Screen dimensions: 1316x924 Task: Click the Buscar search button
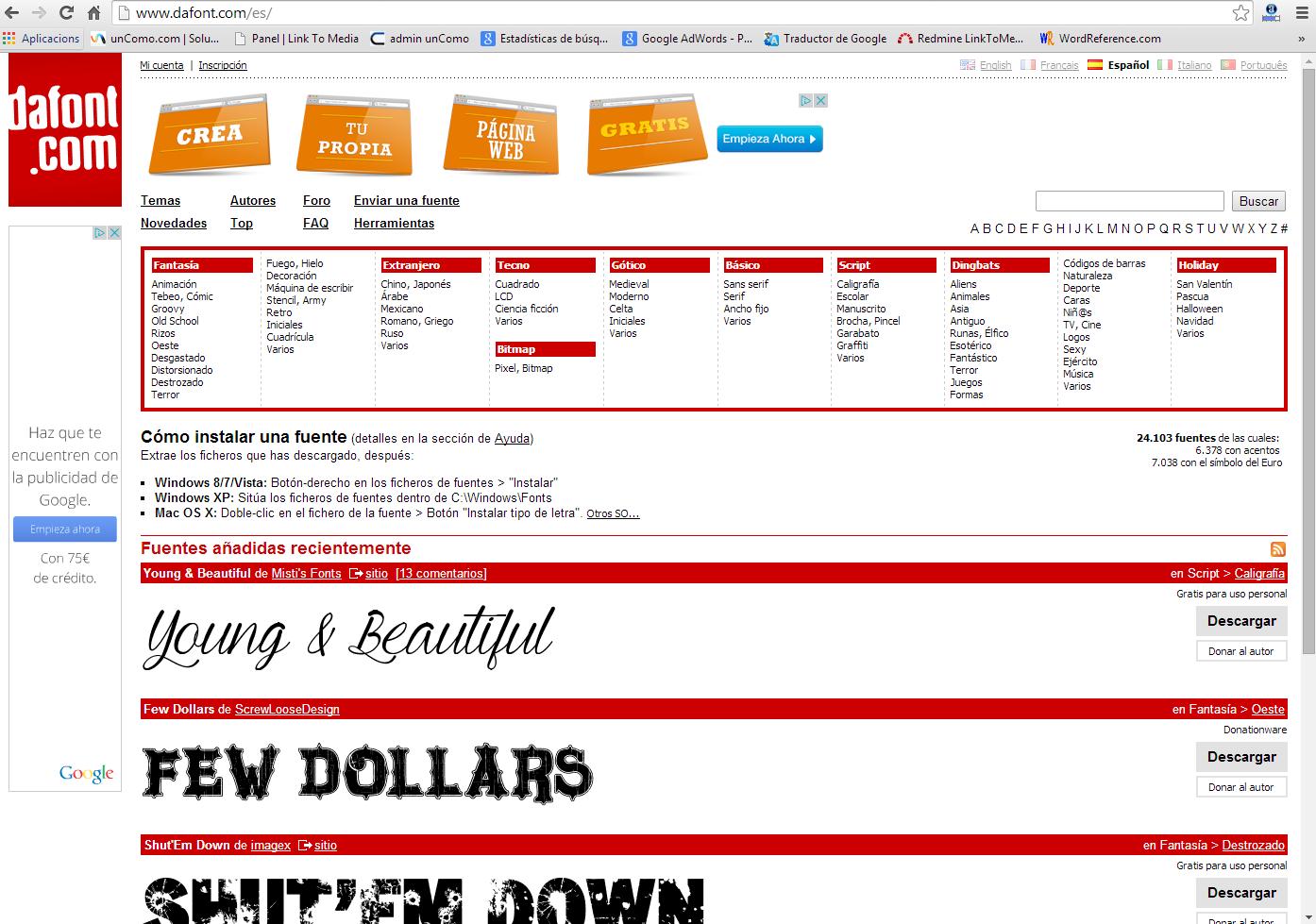(x=1258, y=201)
